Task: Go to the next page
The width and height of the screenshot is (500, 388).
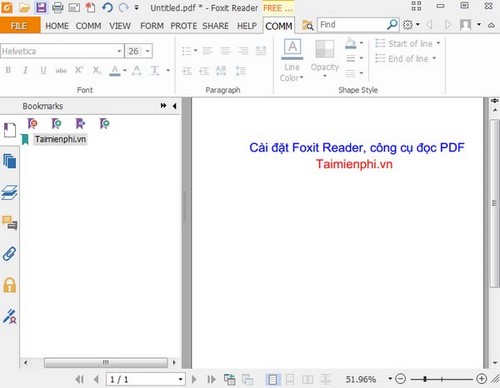Action: point(194,379)
